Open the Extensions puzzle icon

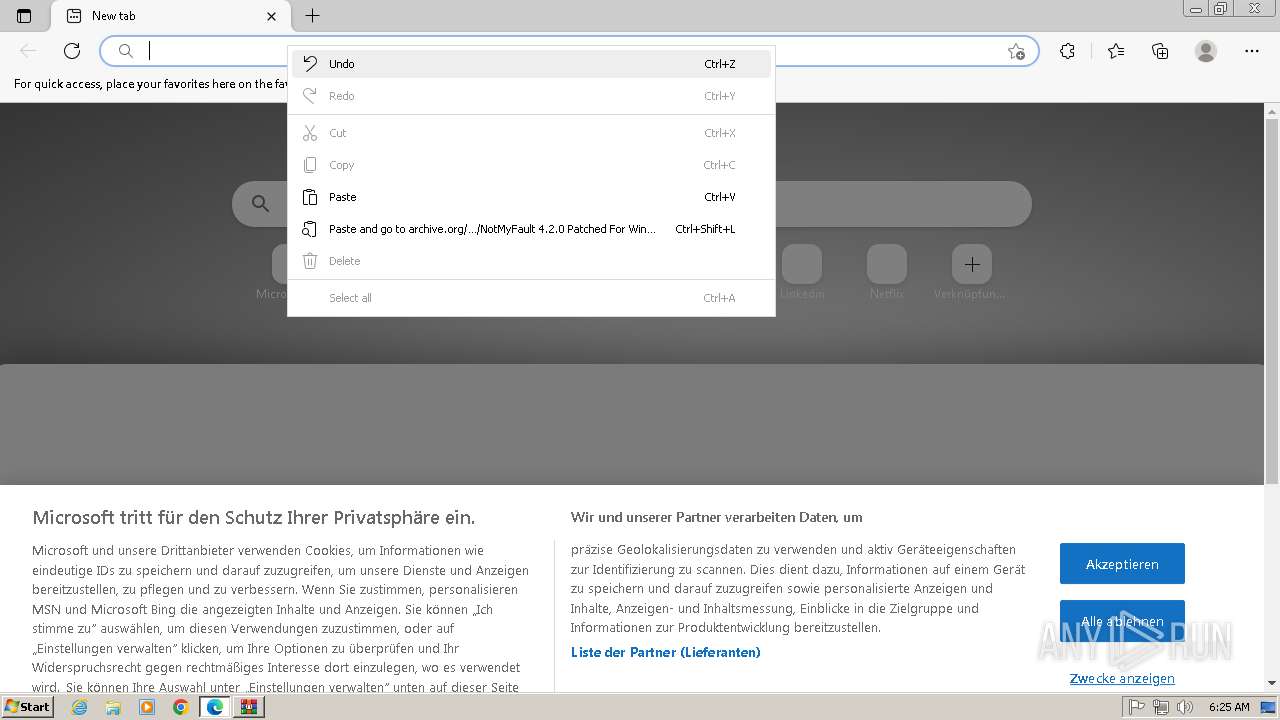coord(1067,51)
